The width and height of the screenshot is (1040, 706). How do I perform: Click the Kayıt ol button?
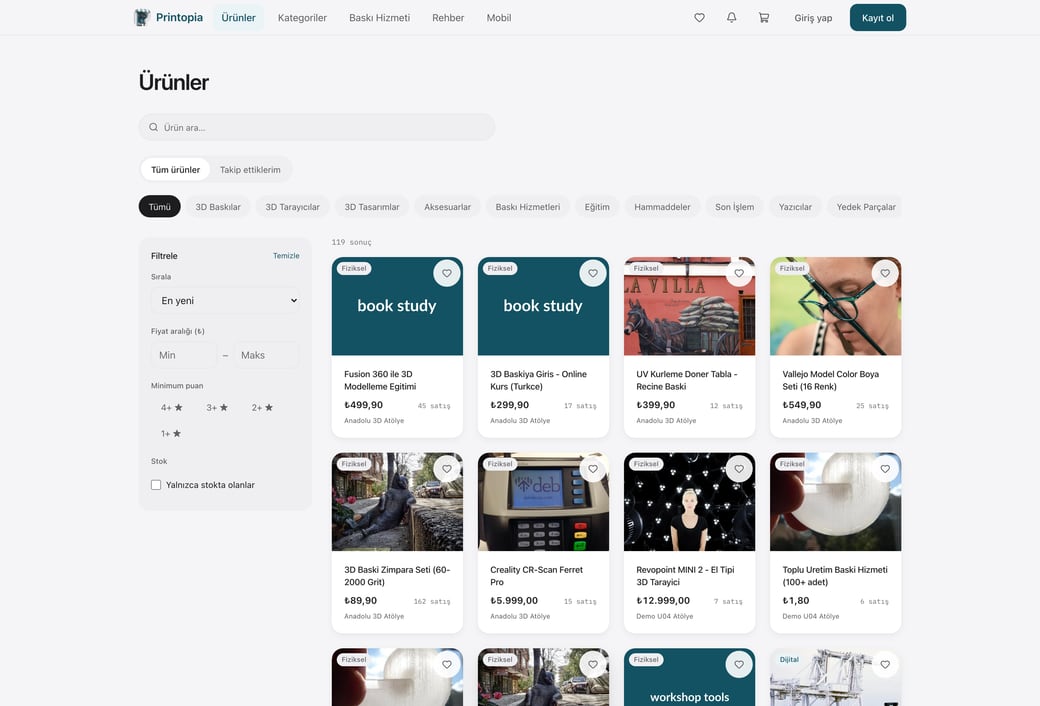[878, 18]
